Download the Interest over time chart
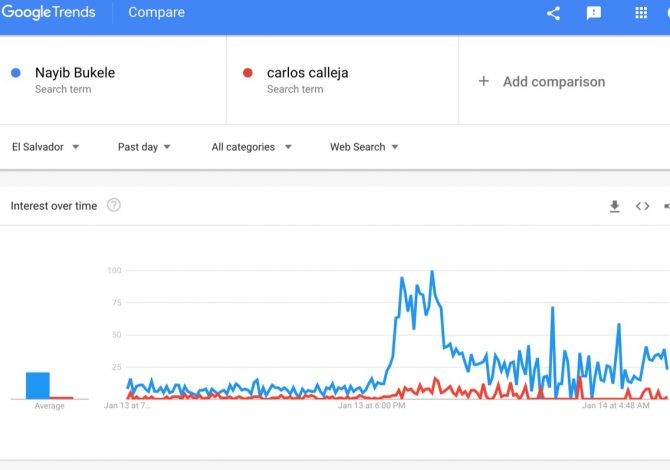The height and width of the screenshot is (470, 670). click(614, 206)
